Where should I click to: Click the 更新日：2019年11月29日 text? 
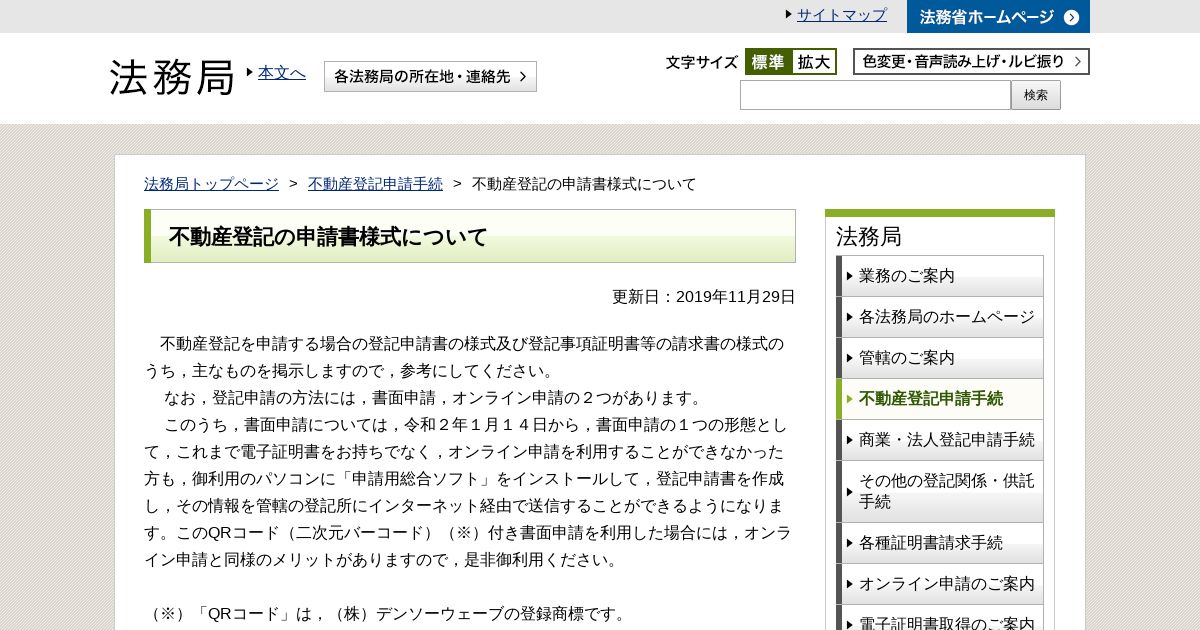[x=704, y=297]
